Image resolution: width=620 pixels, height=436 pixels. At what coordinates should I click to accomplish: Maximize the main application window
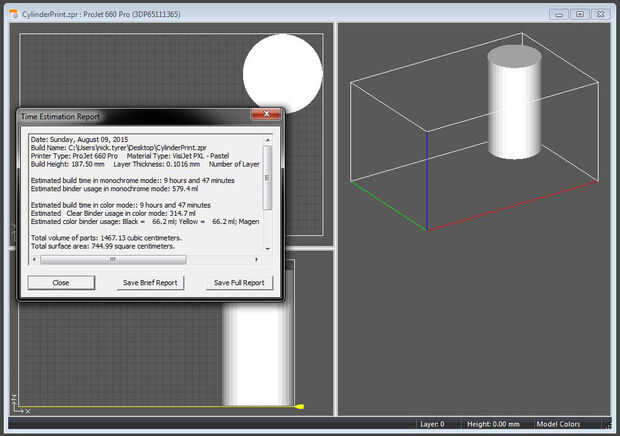click(x=581, y=13)
